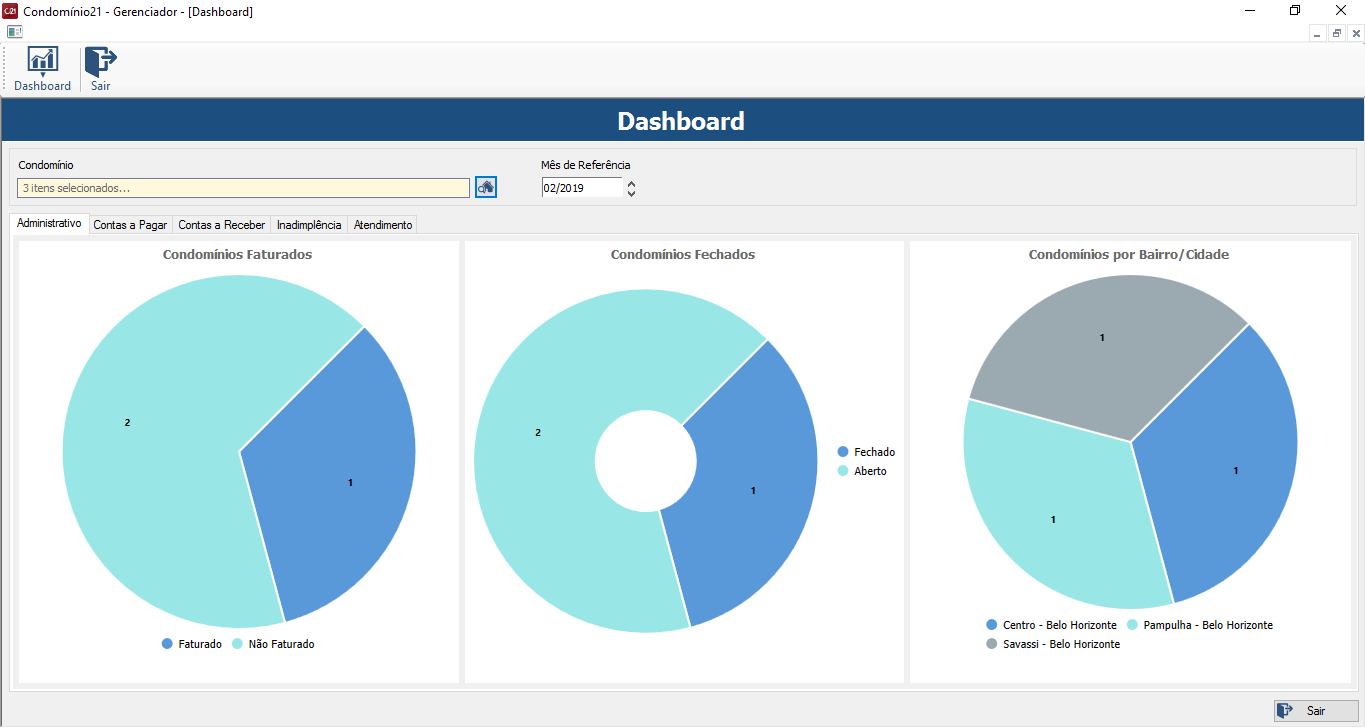This screenshot has height=728, width=1365.
Task: Click the Sair button at the bottom right
Action: click(1316, 711)
